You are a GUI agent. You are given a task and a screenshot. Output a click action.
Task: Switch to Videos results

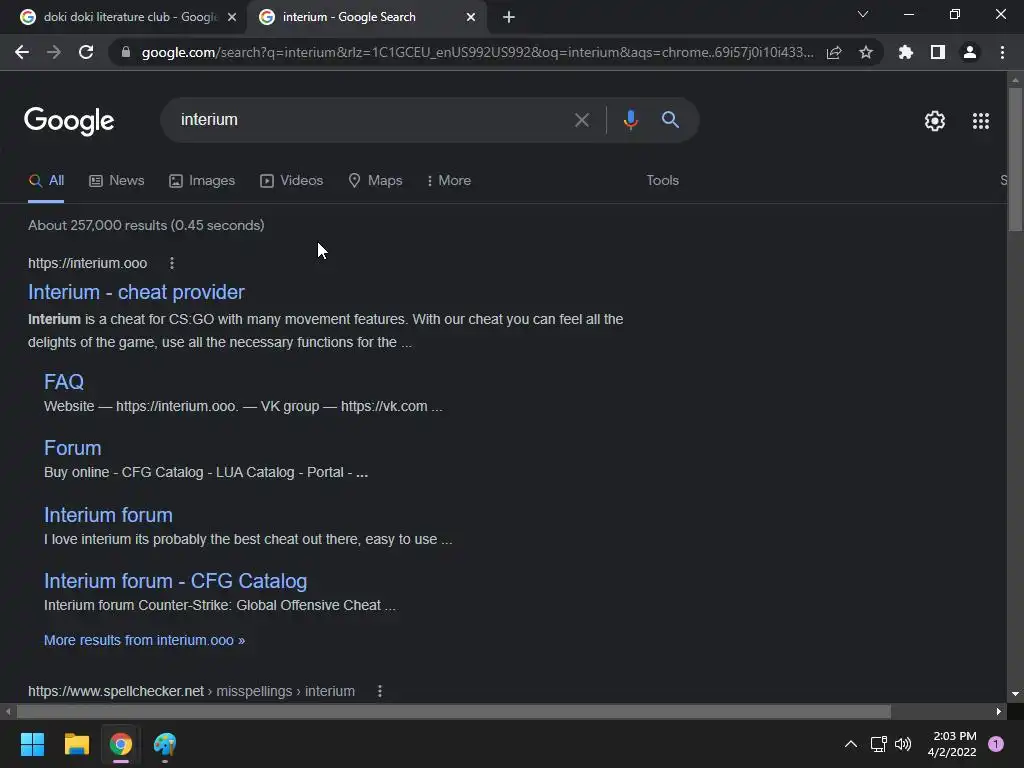(x=291, y=180)
